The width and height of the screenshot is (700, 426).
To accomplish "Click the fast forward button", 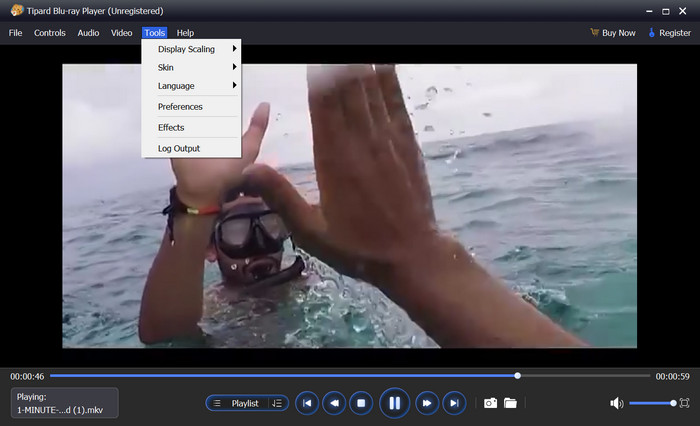I will click(426, 403).
